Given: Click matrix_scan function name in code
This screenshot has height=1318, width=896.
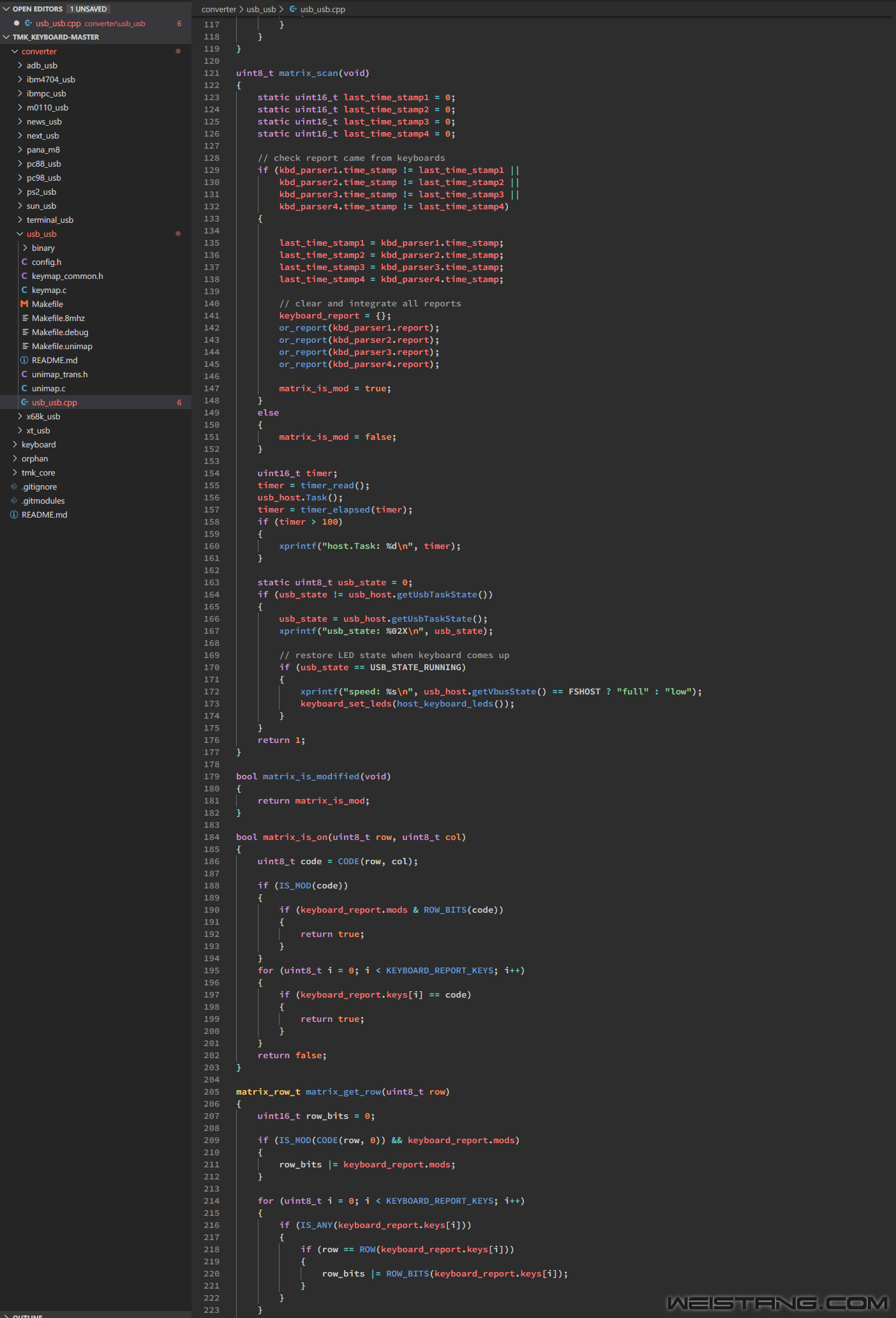Looking at the screenshot, I should pyautogui.click(x=308, y=73).
